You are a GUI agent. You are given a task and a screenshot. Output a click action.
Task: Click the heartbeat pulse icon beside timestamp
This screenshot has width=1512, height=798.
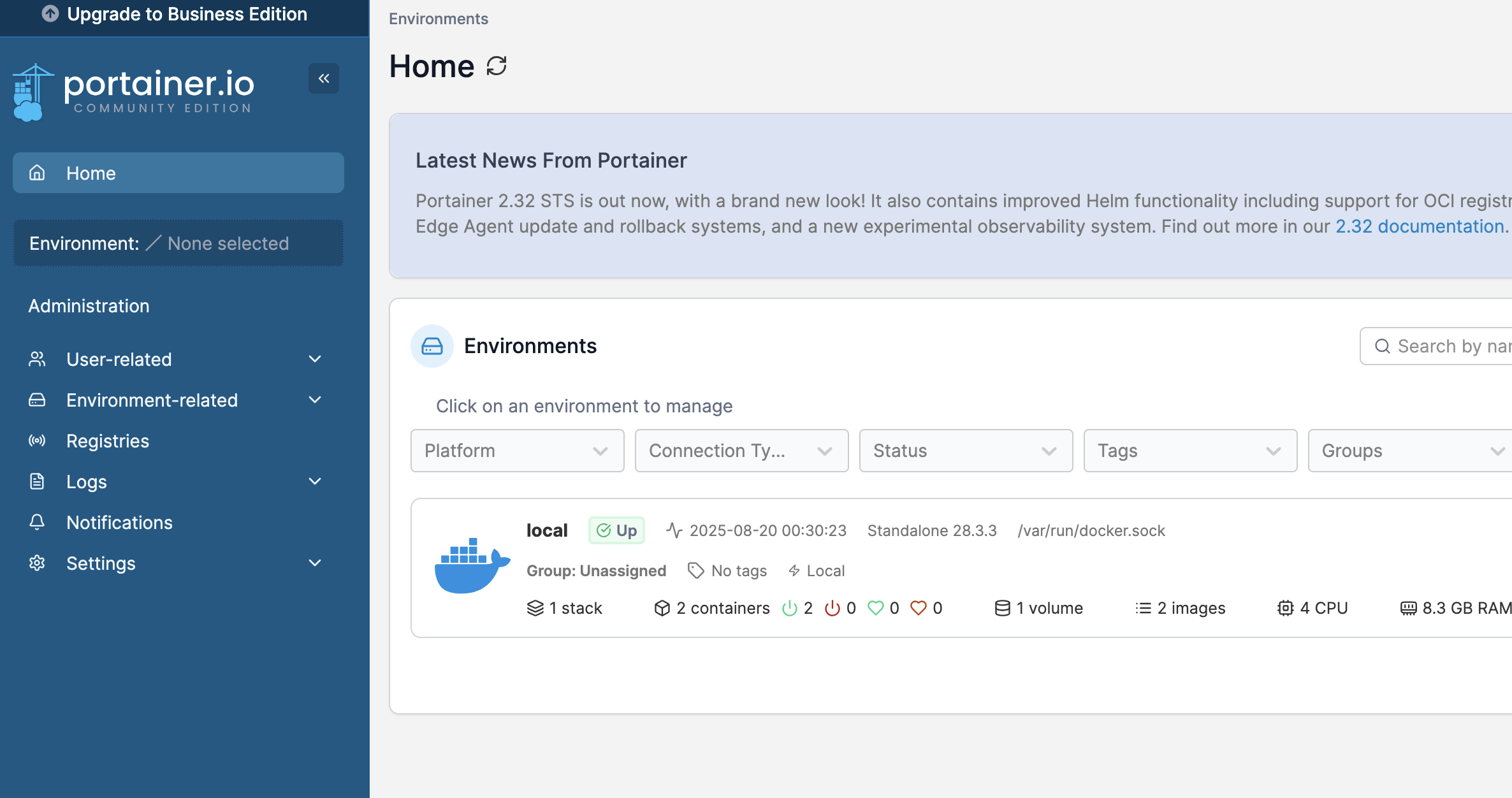click(674, 530)
